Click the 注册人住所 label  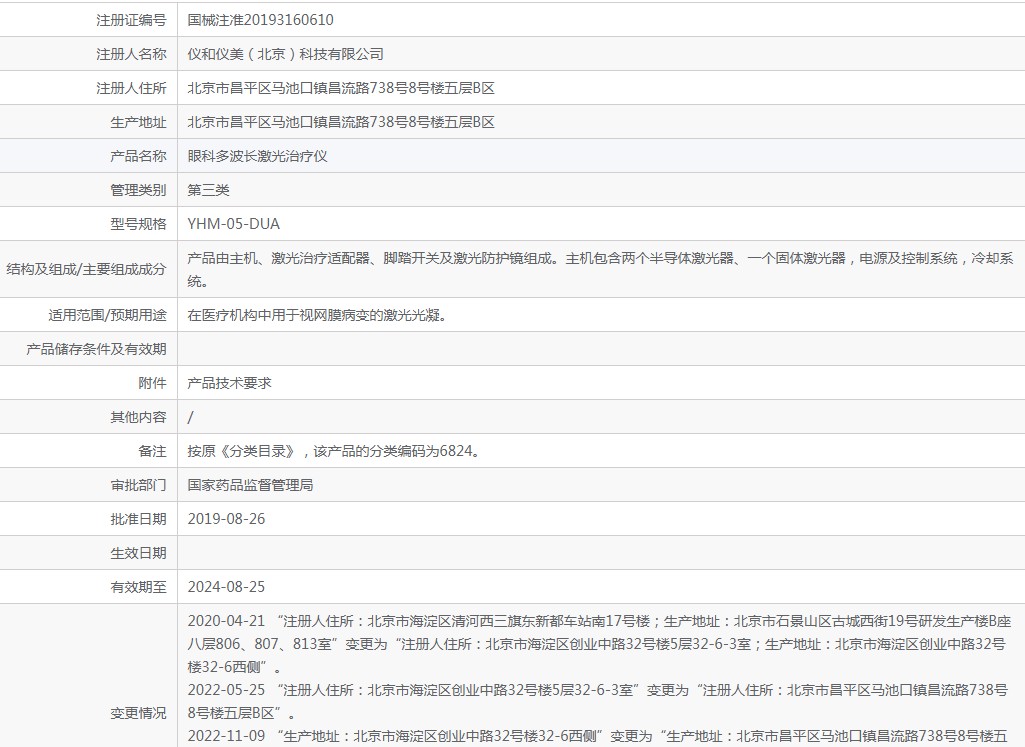click(x=131, y=88)
